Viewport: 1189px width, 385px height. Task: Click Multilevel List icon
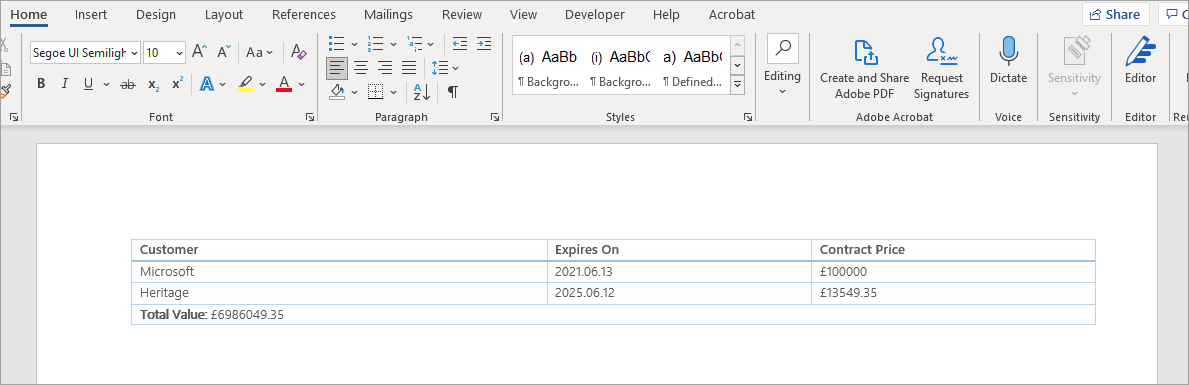pos(414,43)
